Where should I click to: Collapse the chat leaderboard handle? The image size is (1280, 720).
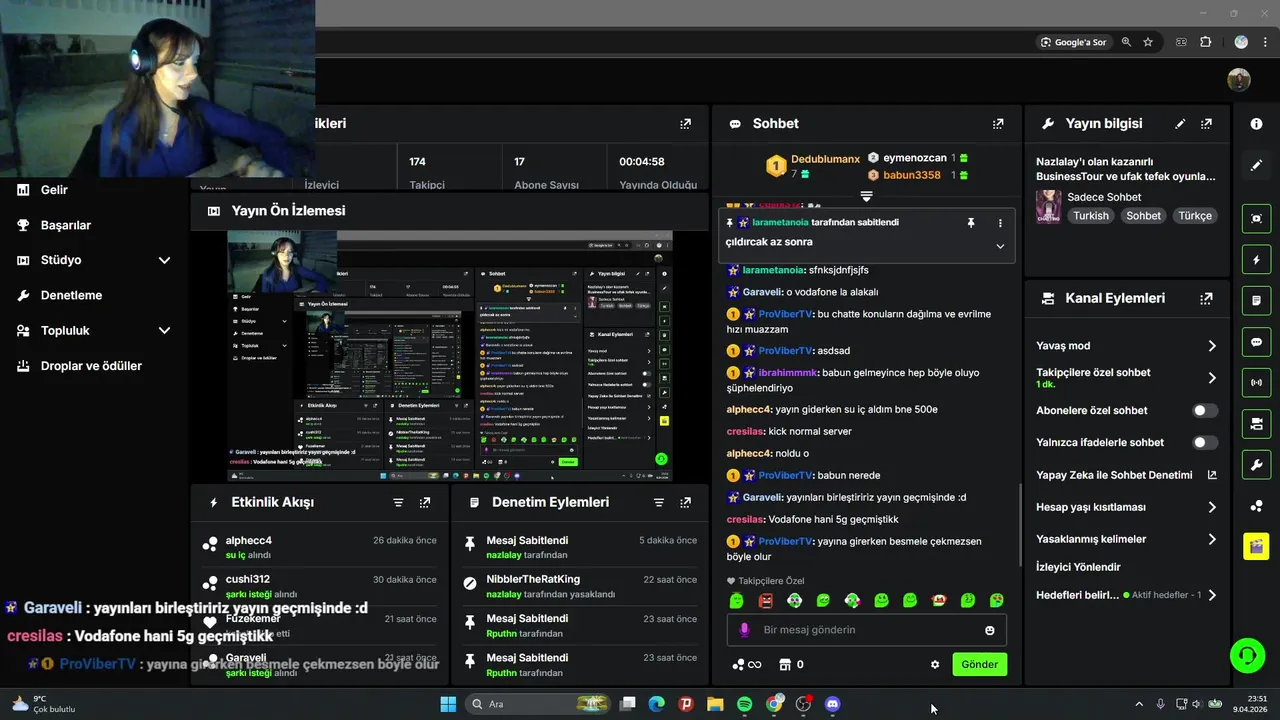[866, 196]
